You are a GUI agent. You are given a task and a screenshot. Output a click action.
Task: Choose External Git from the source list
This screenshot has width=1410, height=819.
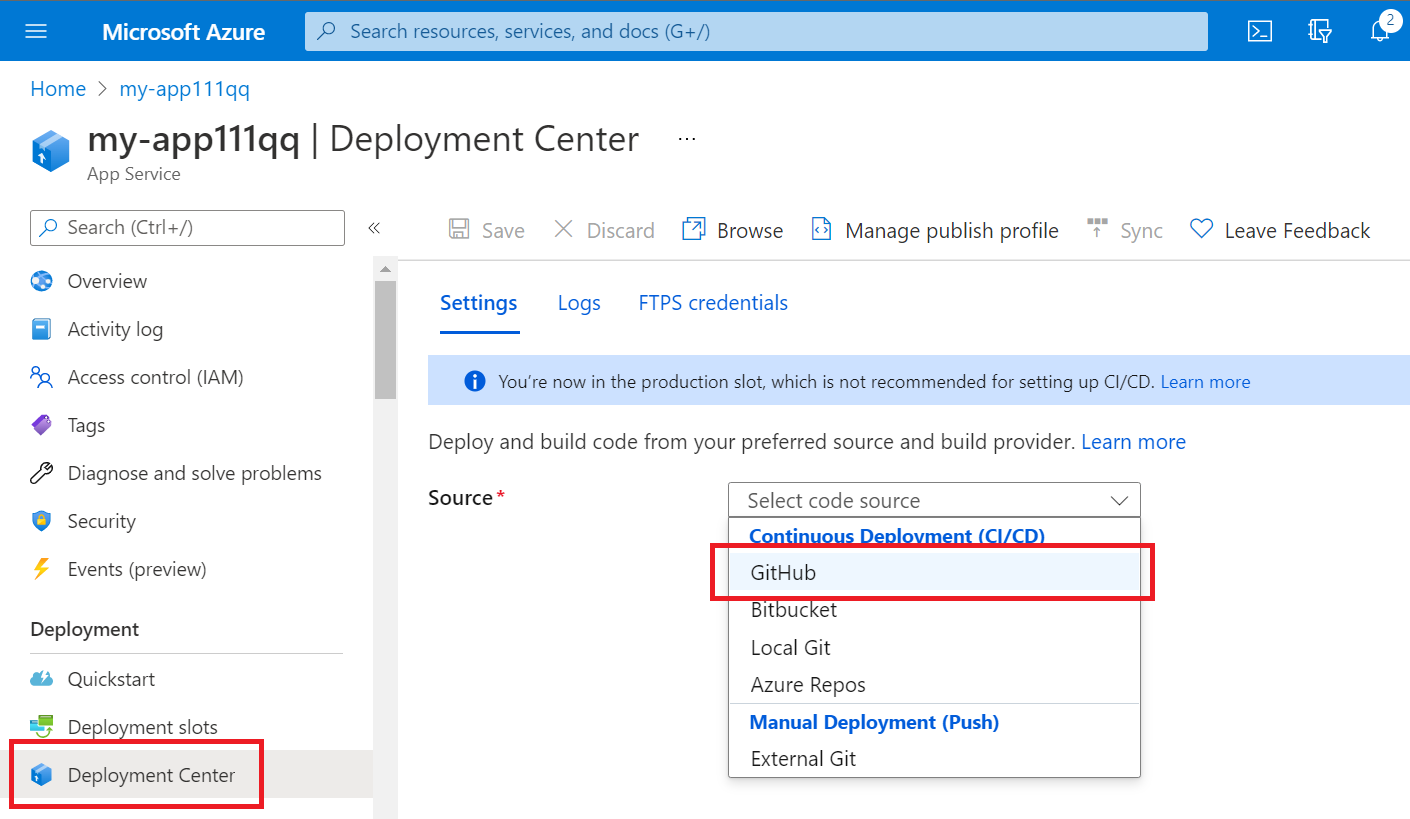(x=934, y=759)
